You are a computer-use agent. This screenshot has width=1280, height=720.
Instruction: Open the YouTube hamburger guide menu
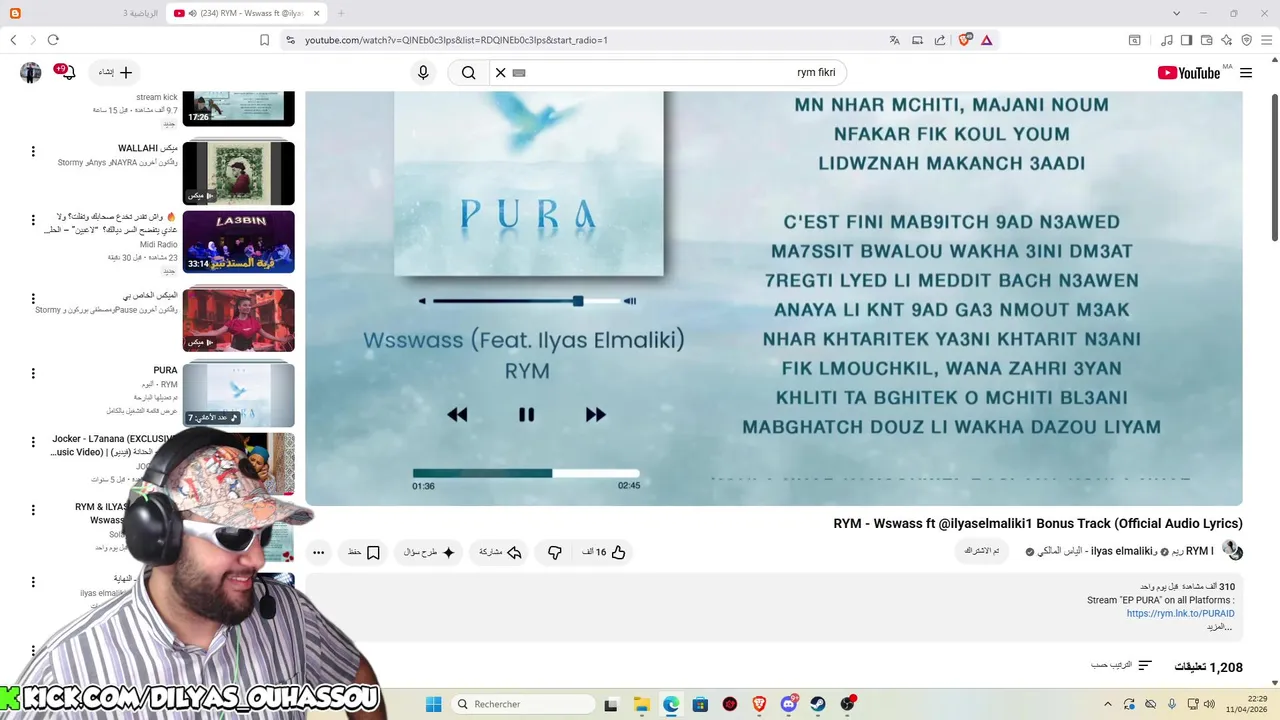[x=1246, y=72]
